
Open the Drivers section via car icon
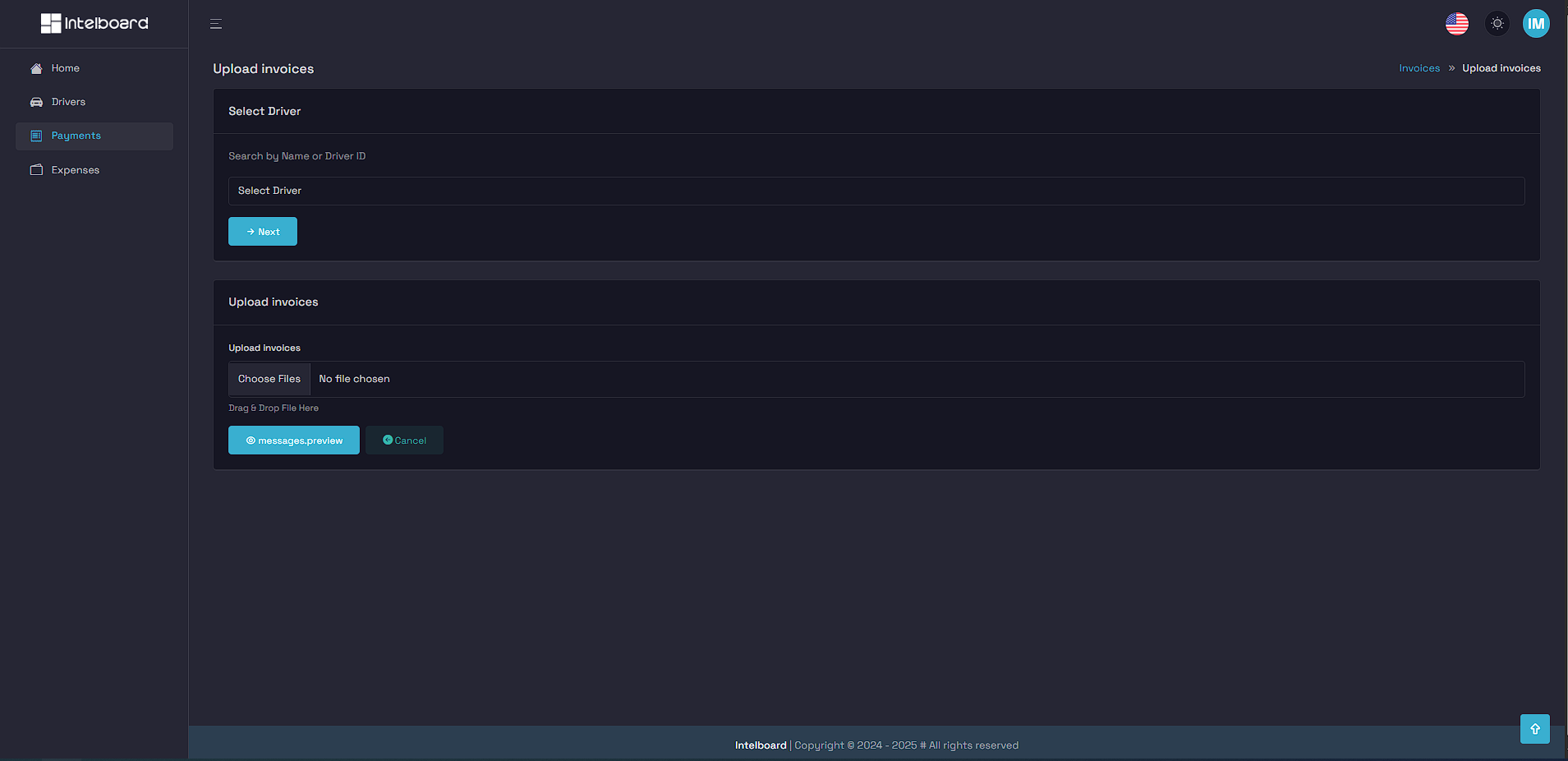click(x=36, y=101)
